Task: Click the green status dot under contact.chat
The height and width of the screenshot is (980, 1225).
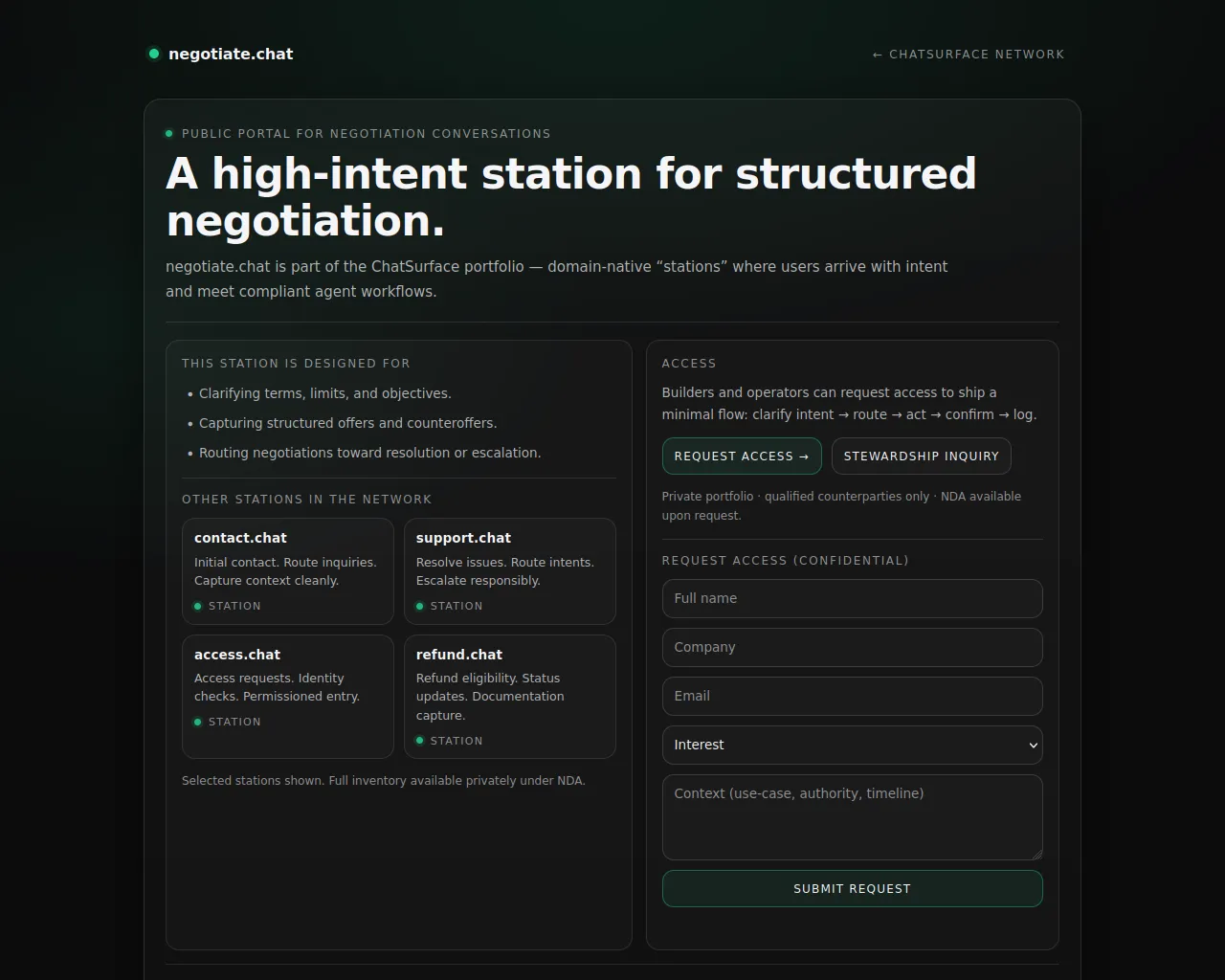Action: (x=198, y=606)
